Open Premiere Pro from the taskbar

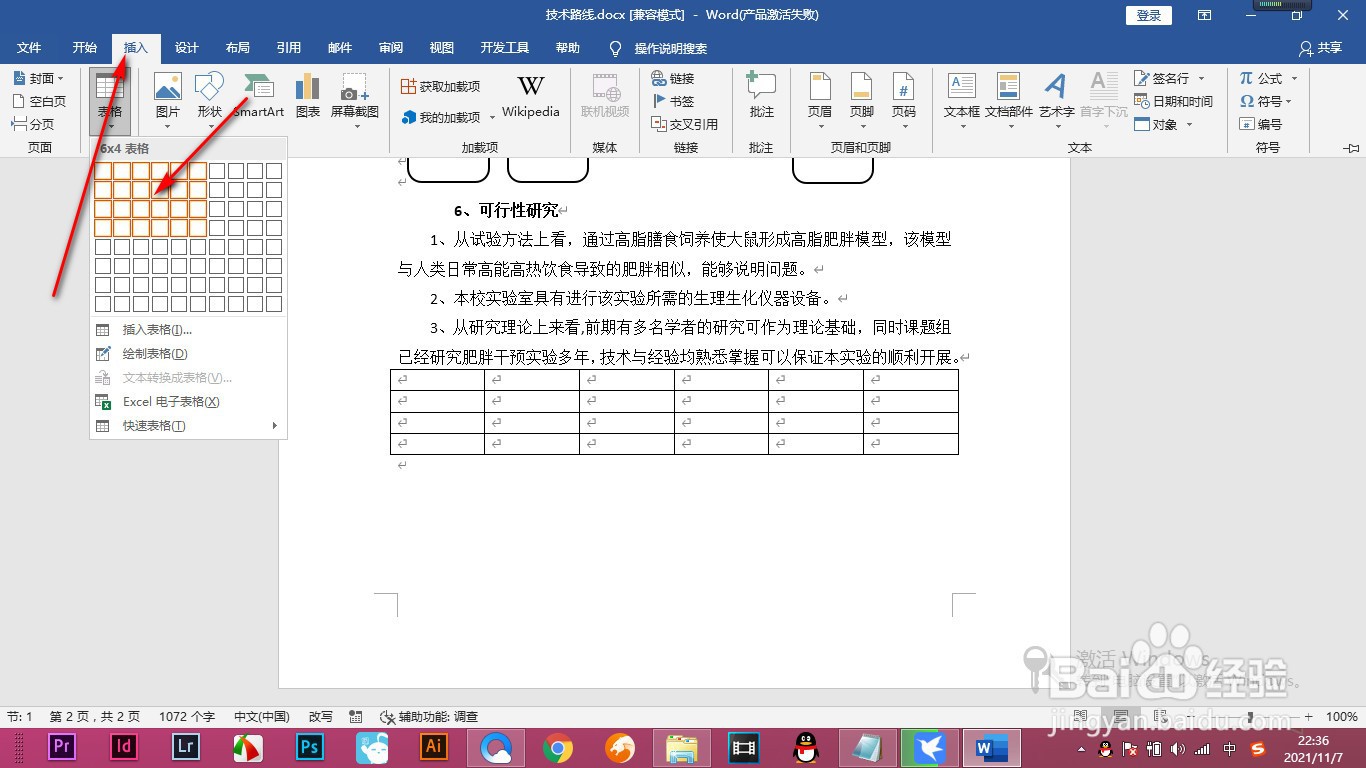(62, 746)
